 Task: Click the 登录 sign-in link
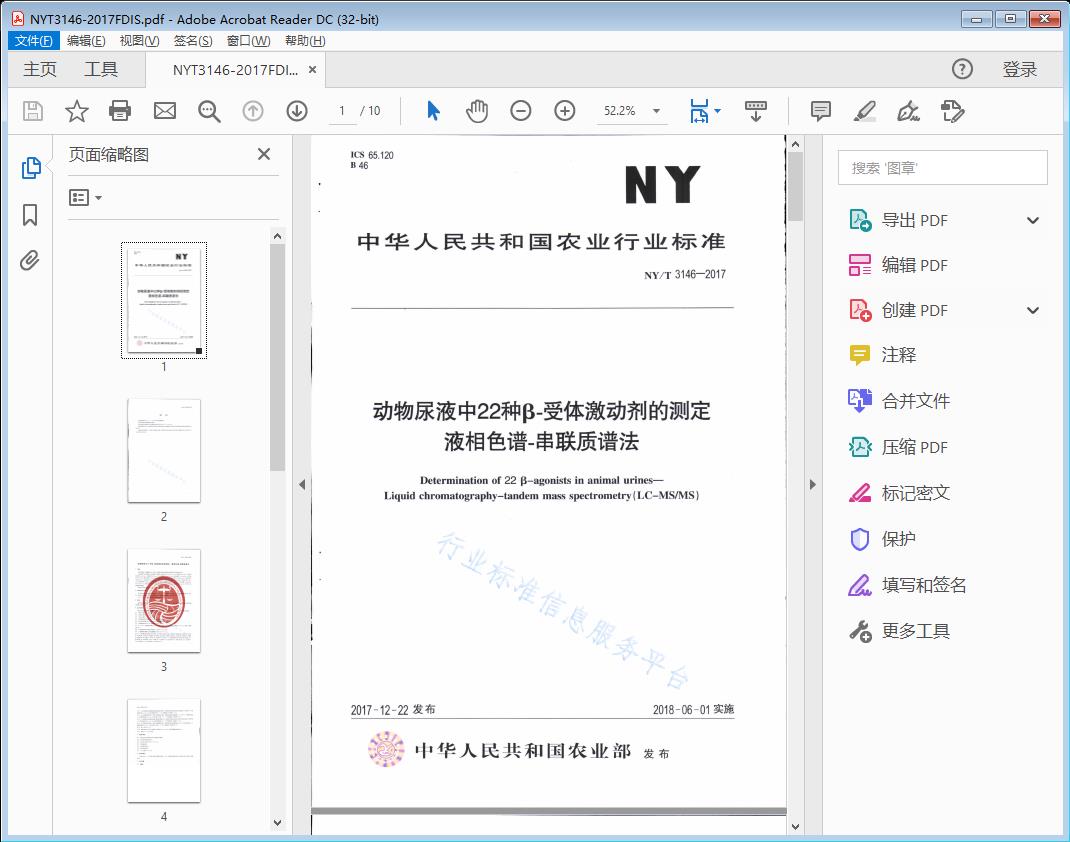[x=1022, y=69]
